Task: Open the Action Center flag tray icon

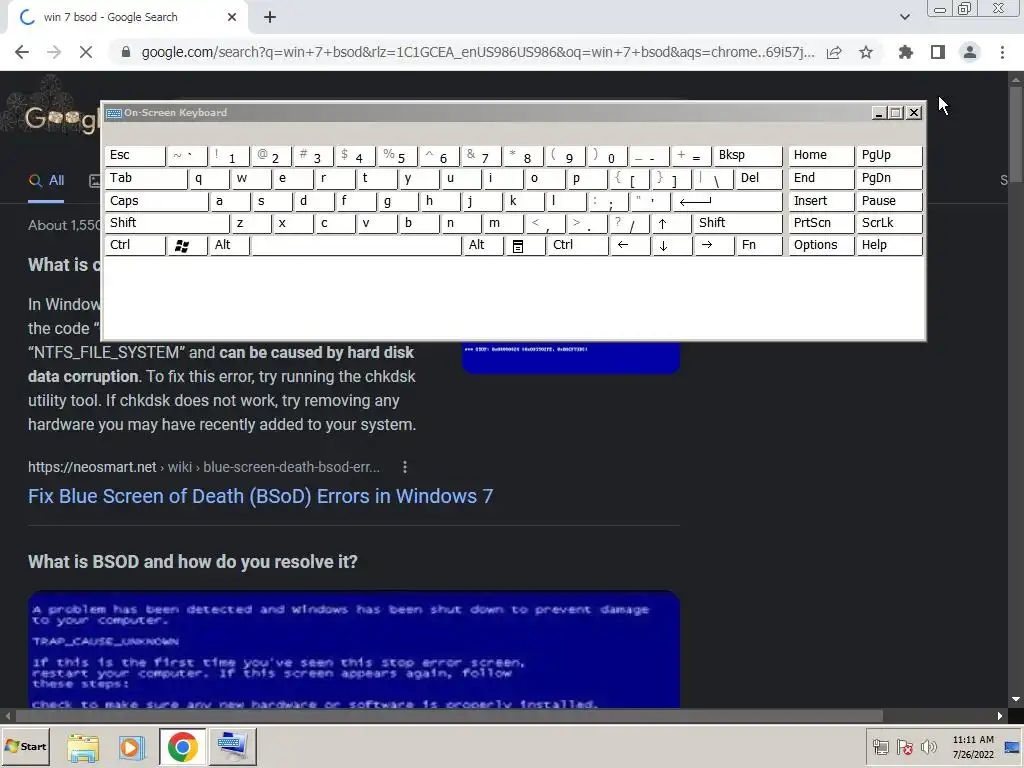Action: point(904,746)
